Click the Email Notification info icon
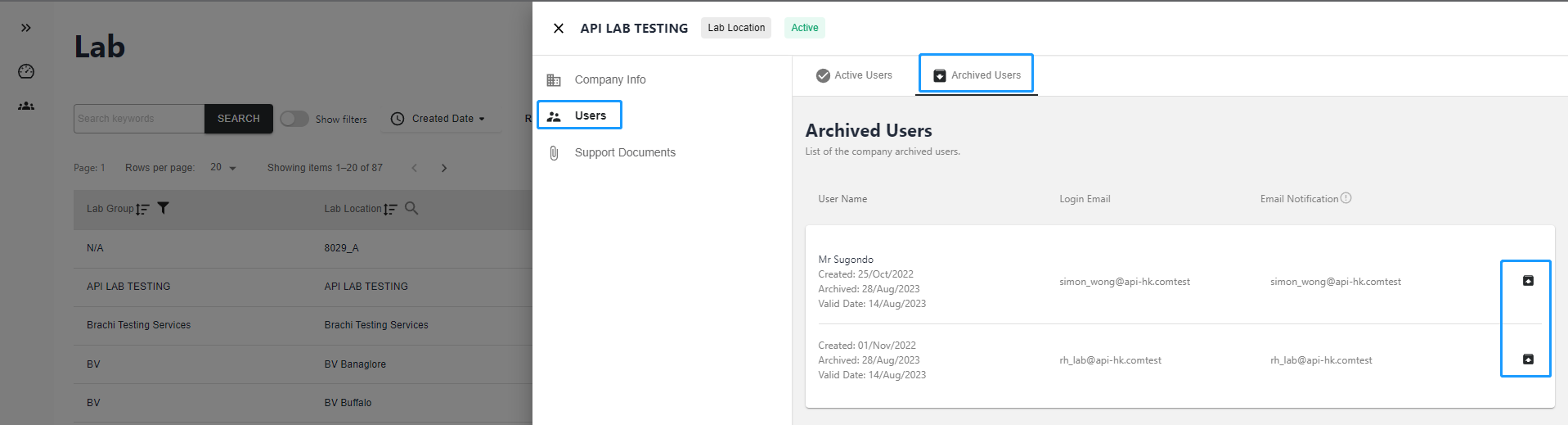 (x=1346, y=198)
